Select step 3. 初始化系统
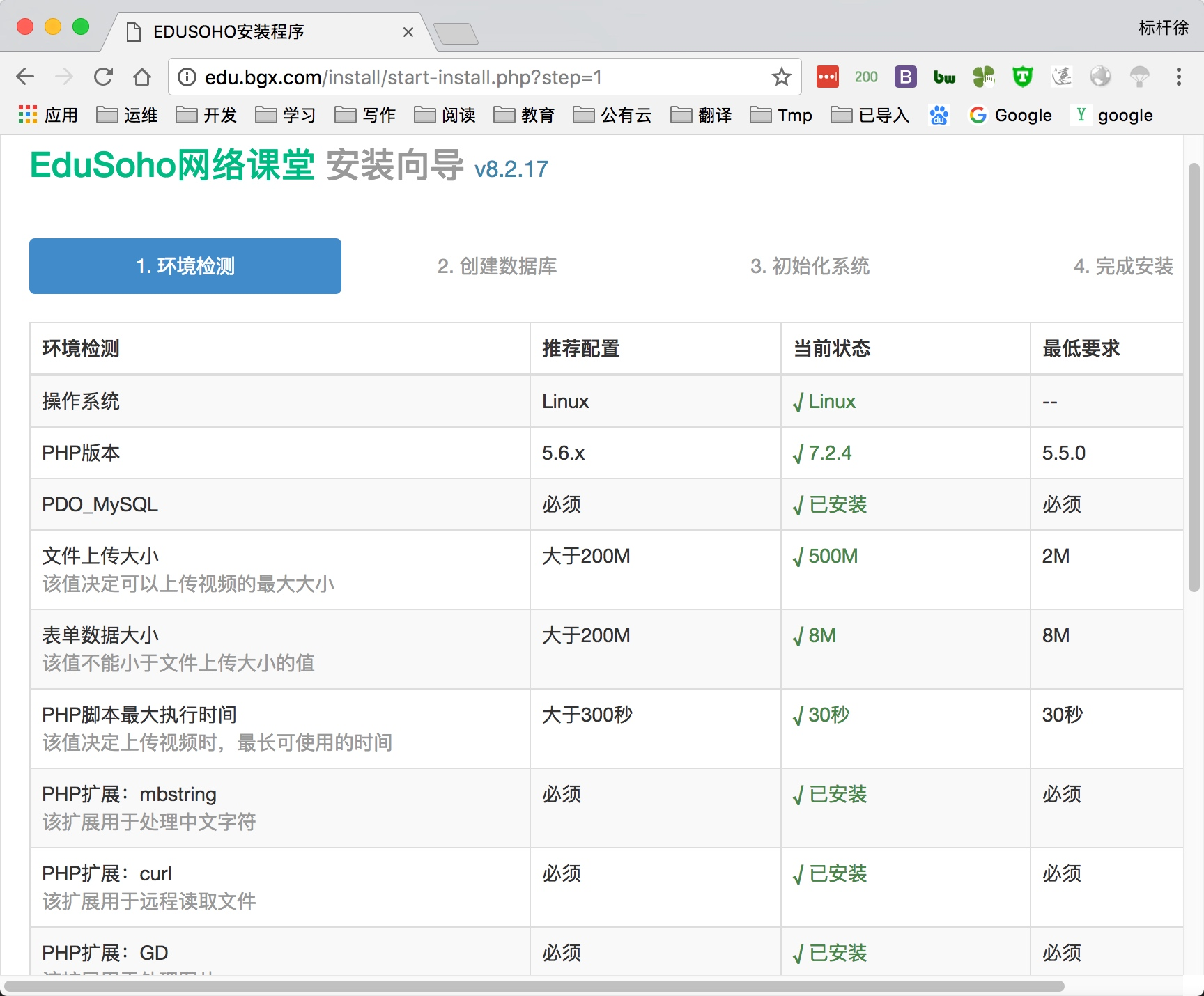 click(810, 266)
